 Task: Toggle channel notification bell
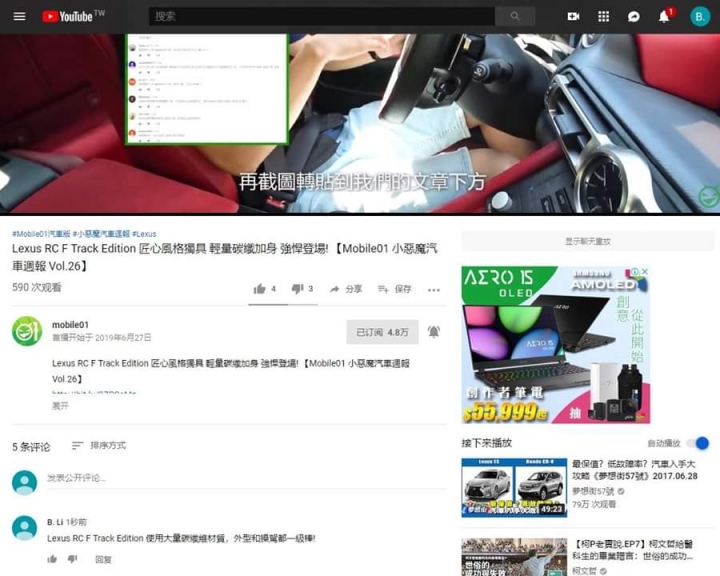tap(433, 332)
